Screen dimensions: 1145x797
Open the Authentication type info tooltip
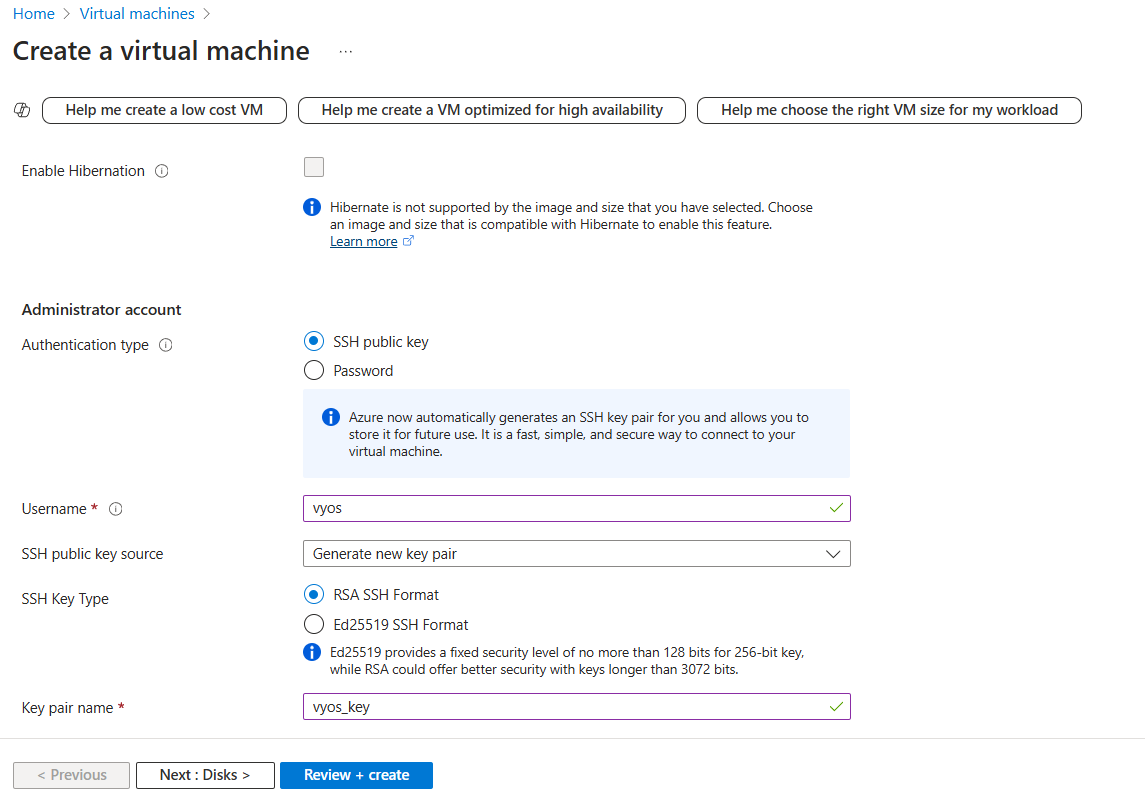click(x=166, y=345)
